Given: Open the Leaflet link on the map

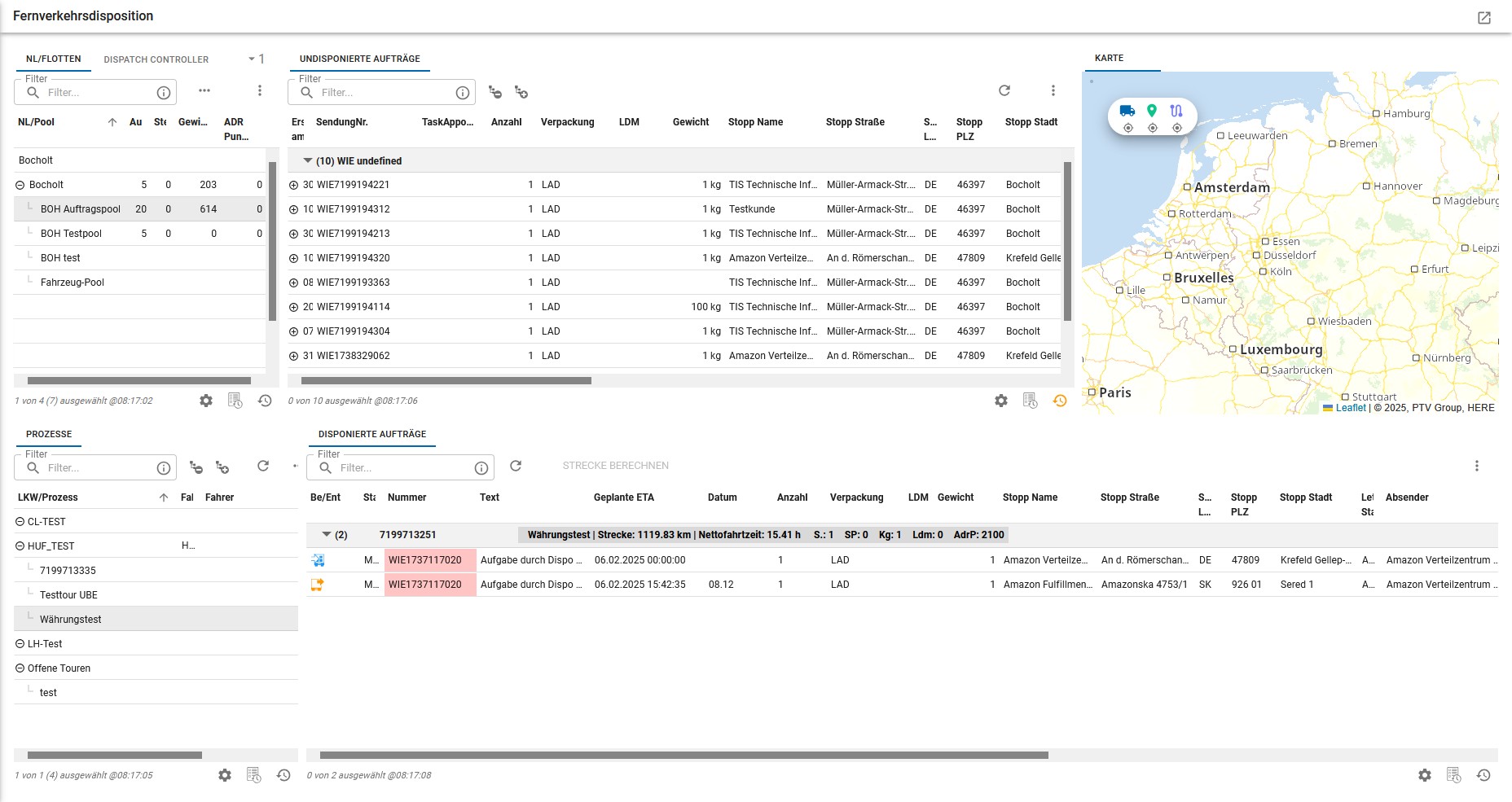Looking at the screenshot, I should coord(1351,408).
